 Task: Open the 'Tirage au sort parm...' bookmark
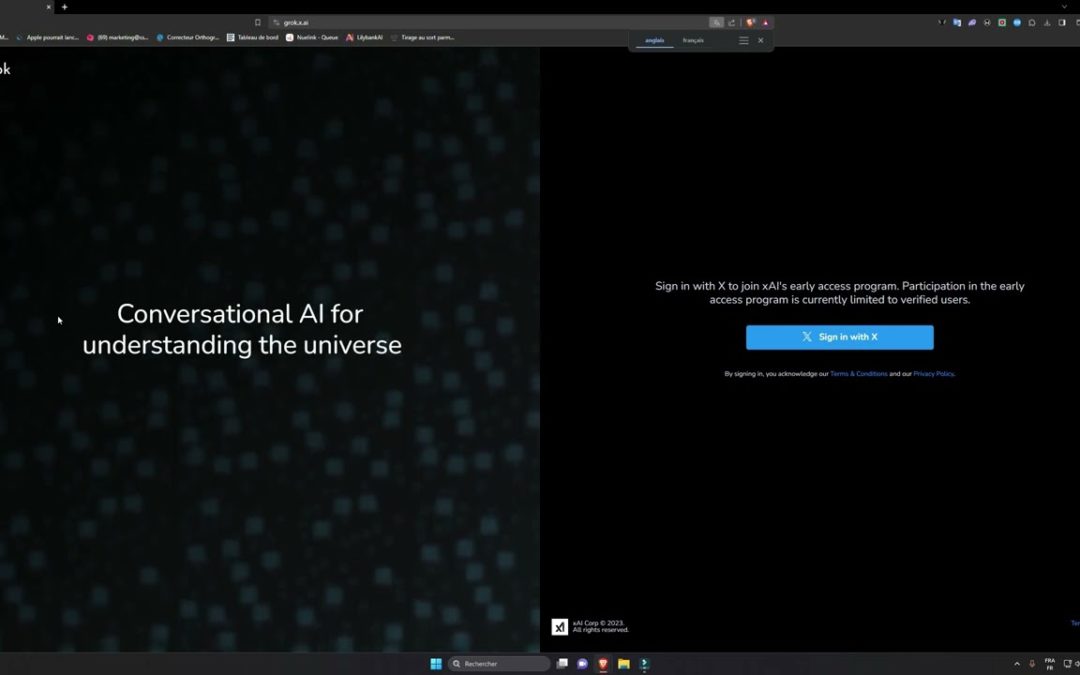(x=422, y=38)
